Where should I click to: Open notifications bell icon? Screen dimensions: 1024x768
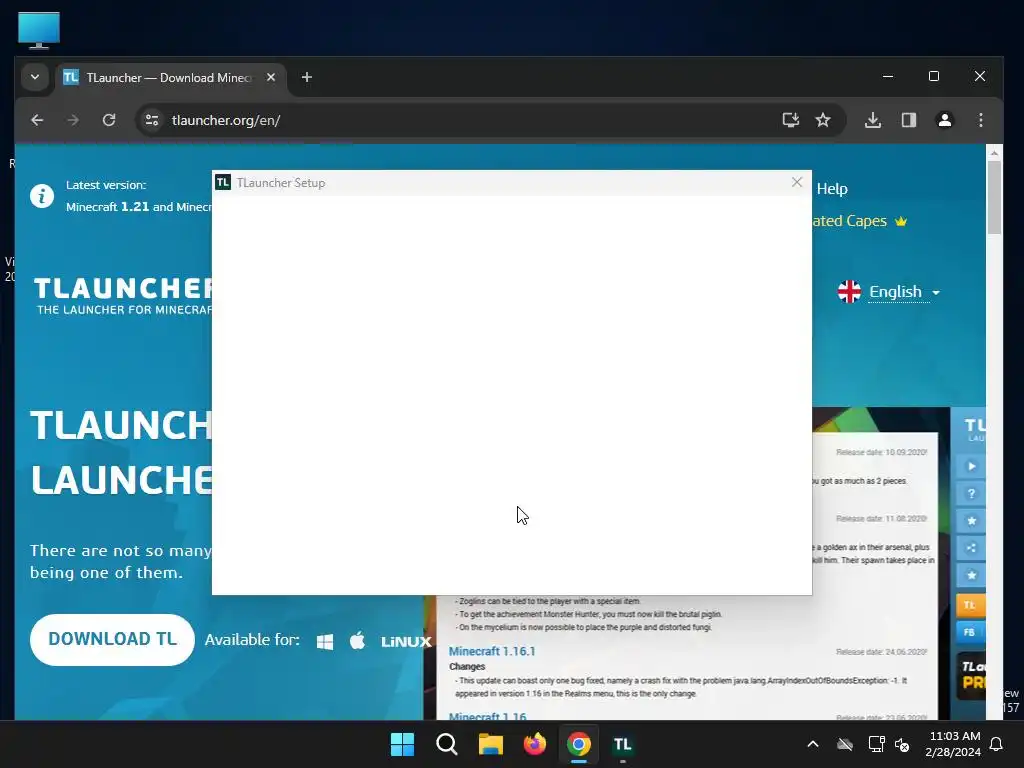pos(997,744)
